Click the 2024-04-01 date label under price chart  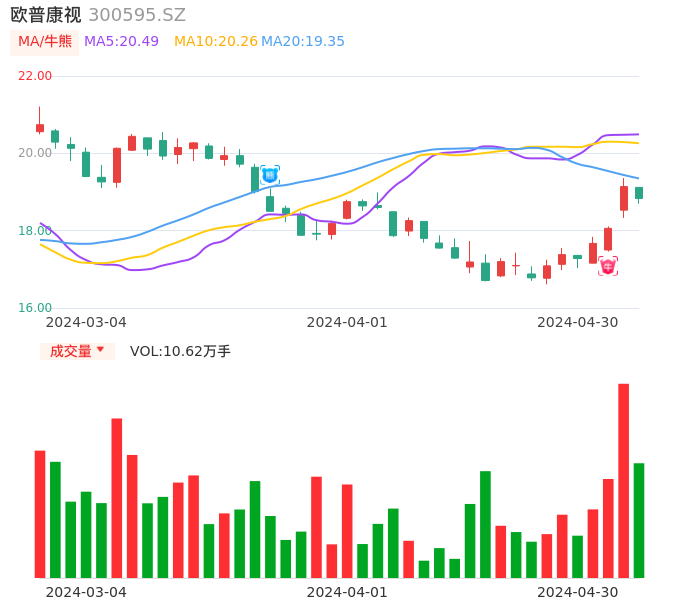point(346,322)
